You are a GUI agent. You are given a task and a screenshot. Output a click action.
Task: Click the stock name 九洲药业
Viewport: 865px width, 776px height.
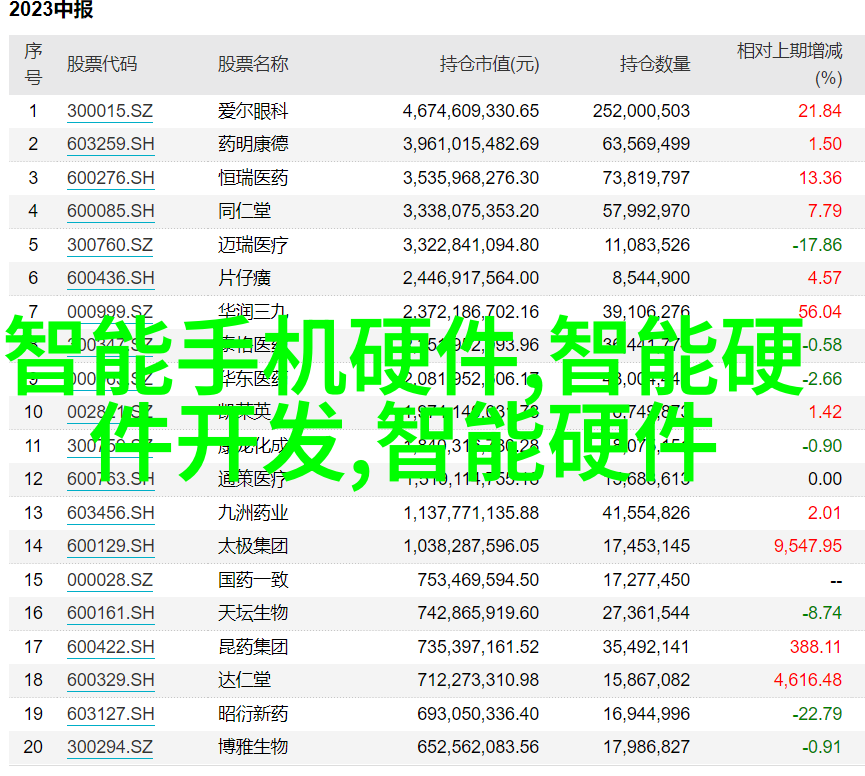point(253,513)
